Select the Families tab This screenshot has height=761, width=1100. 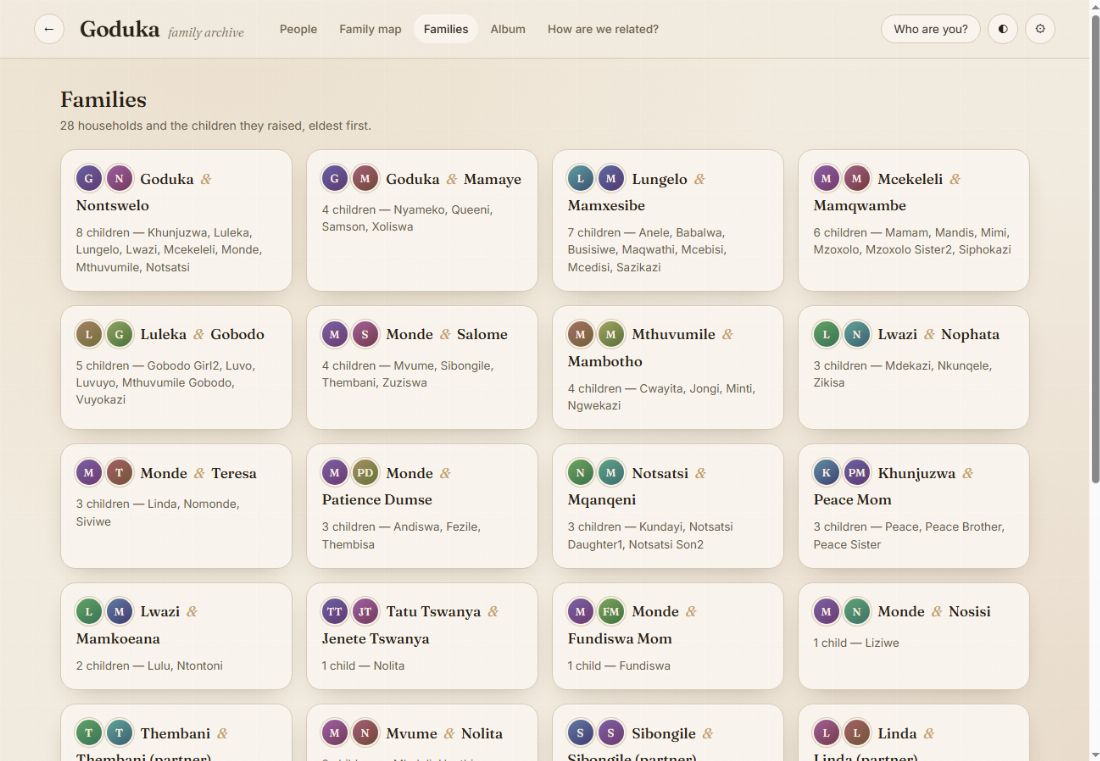pyautogui.click(x=446, y=29)
